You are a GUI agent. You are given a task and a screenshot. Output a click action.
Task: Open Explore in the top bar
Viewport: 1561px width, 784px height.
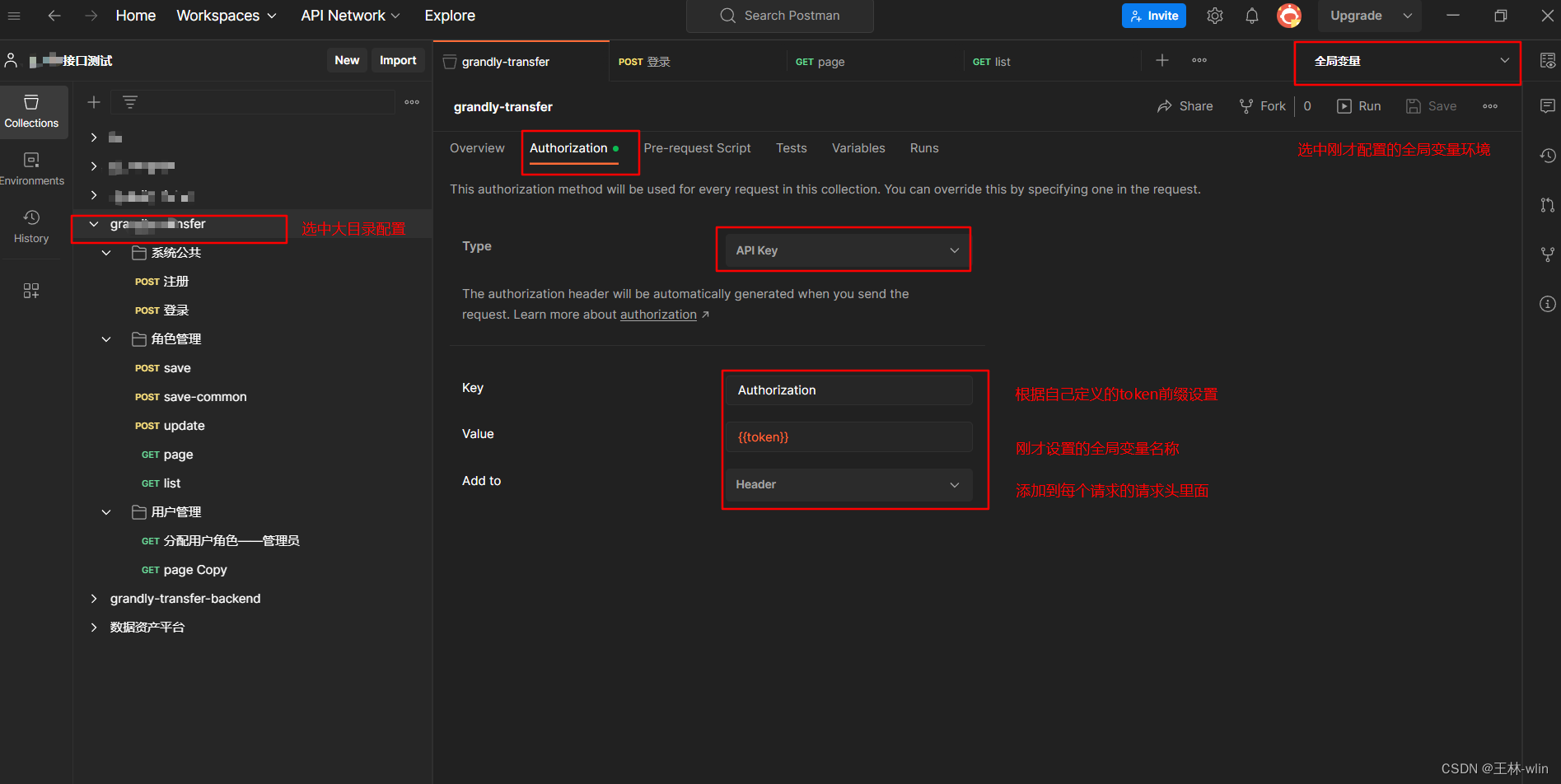tap(450, 16)
